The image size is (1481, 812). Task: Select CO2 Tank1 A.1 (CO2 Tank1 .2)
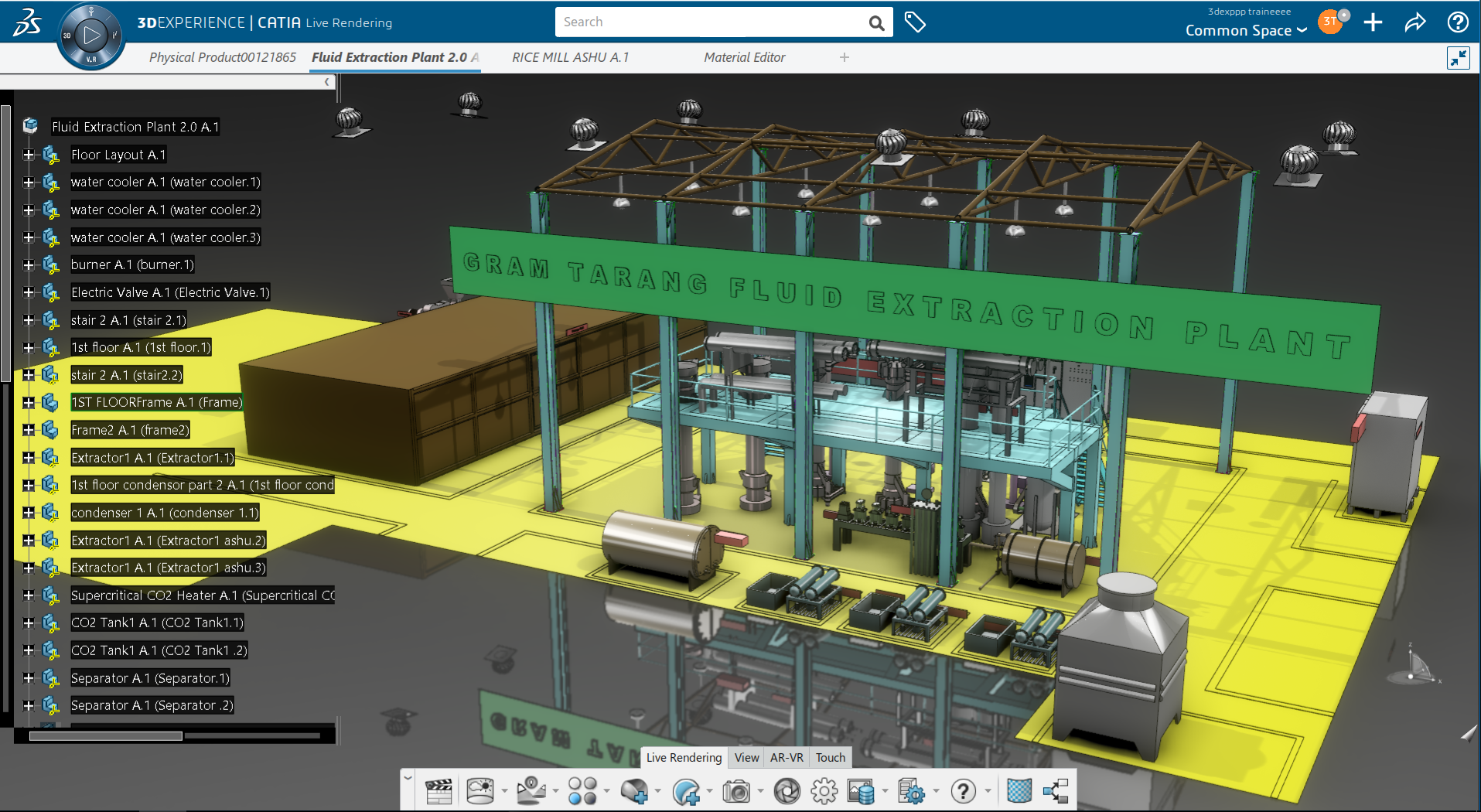[x=159, y=650]
